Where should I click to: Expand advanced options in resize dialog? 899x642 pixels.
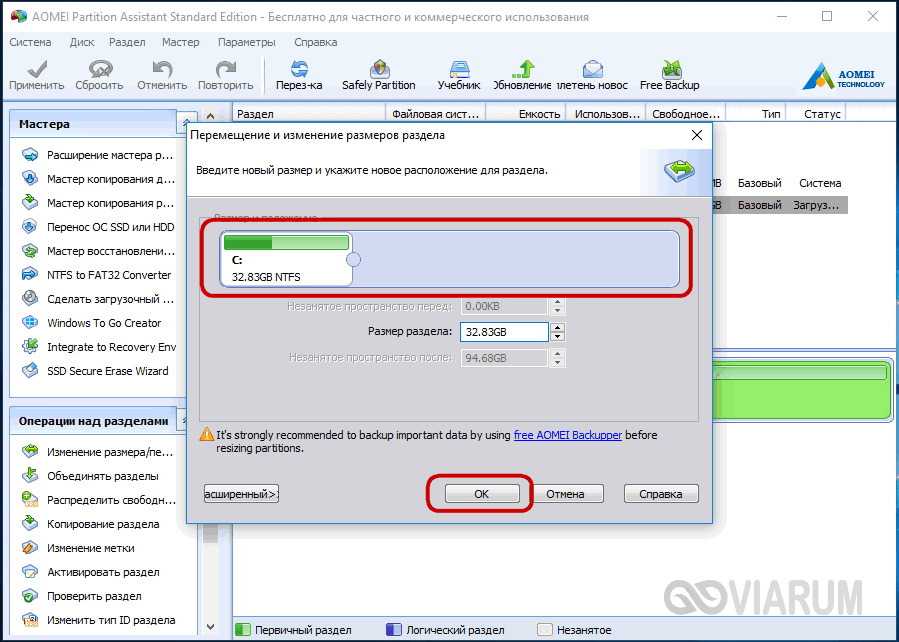click(x=241, y=494)
